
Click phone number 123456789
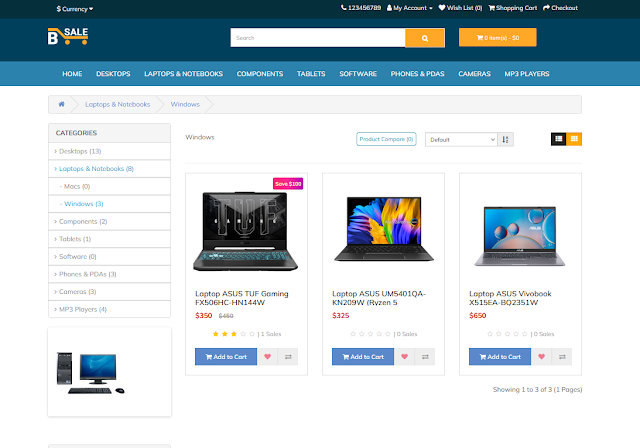361,8
